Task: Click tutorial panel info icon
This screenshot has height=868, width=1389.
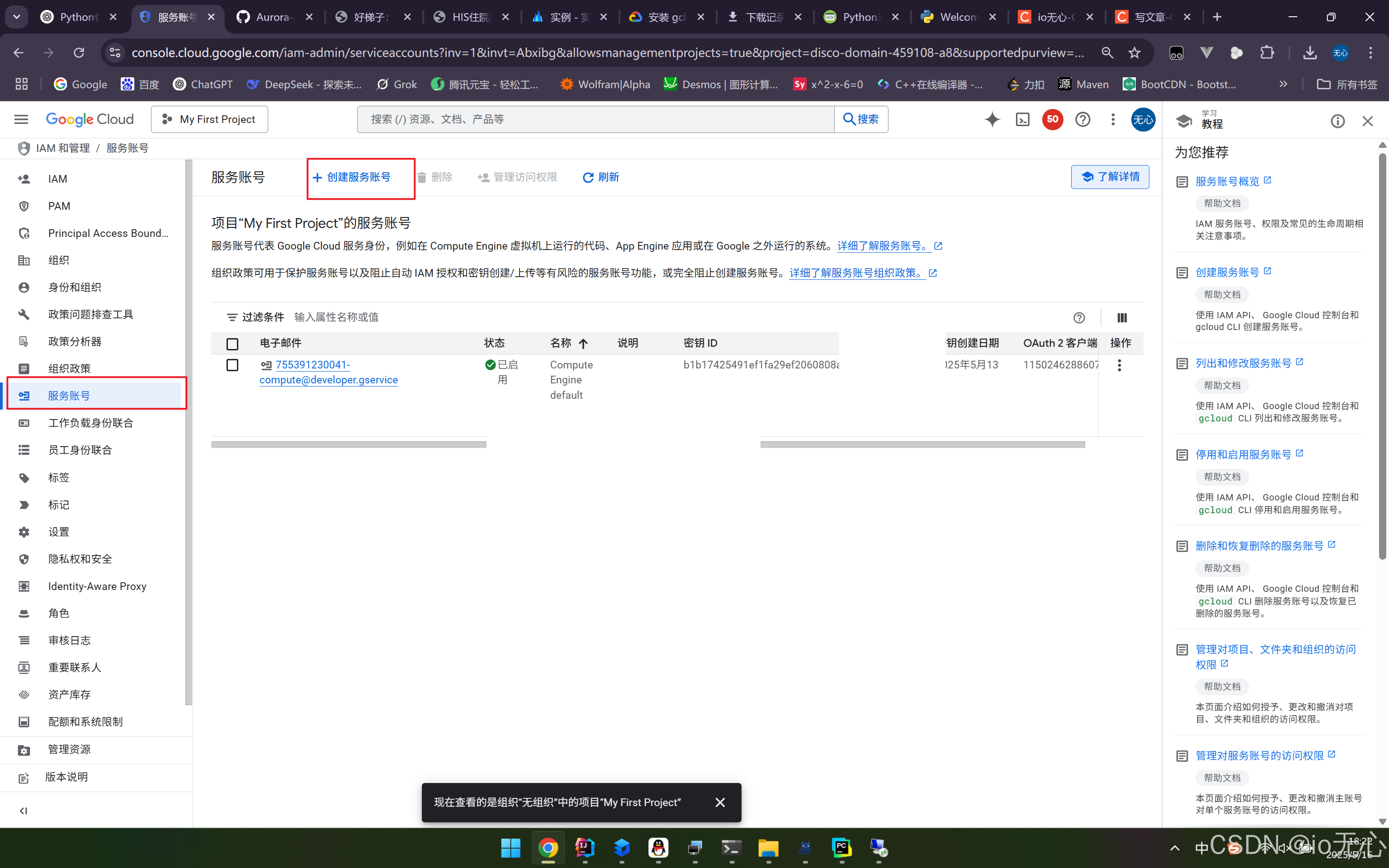Action: coord(1337,121)
